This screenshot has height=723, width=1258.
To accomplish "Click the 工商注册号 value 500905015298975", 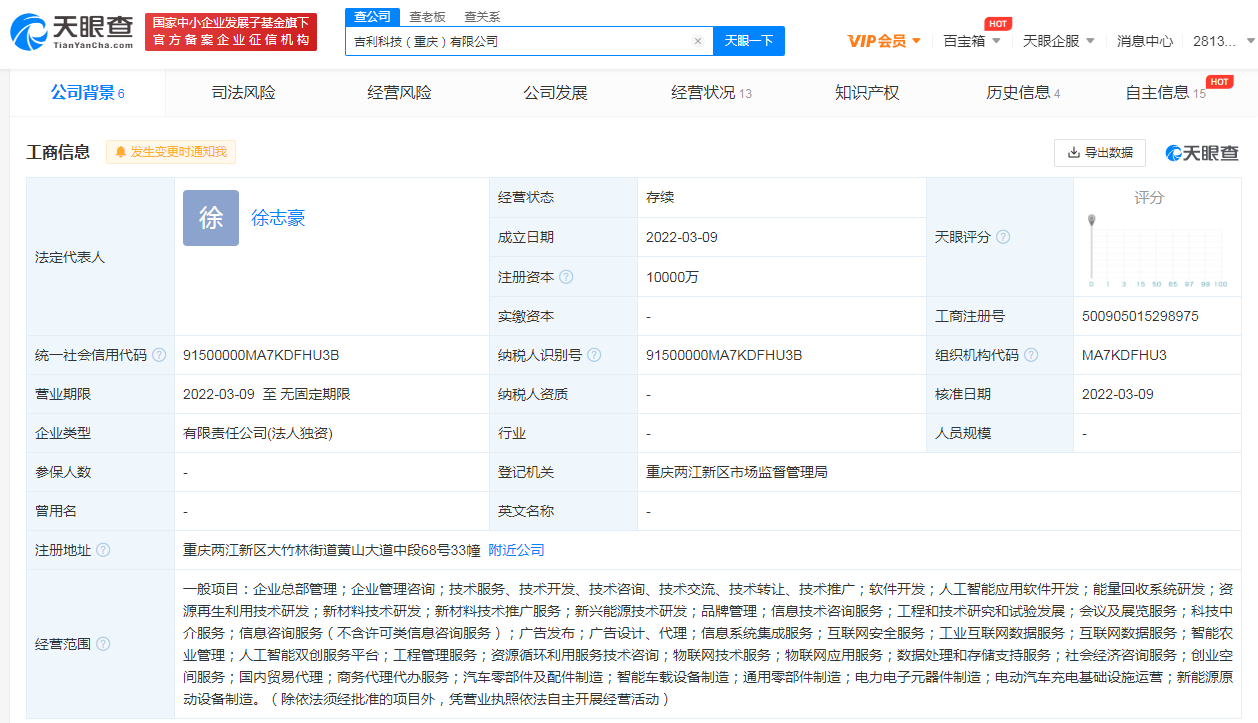I will [x=1140, y=316].
